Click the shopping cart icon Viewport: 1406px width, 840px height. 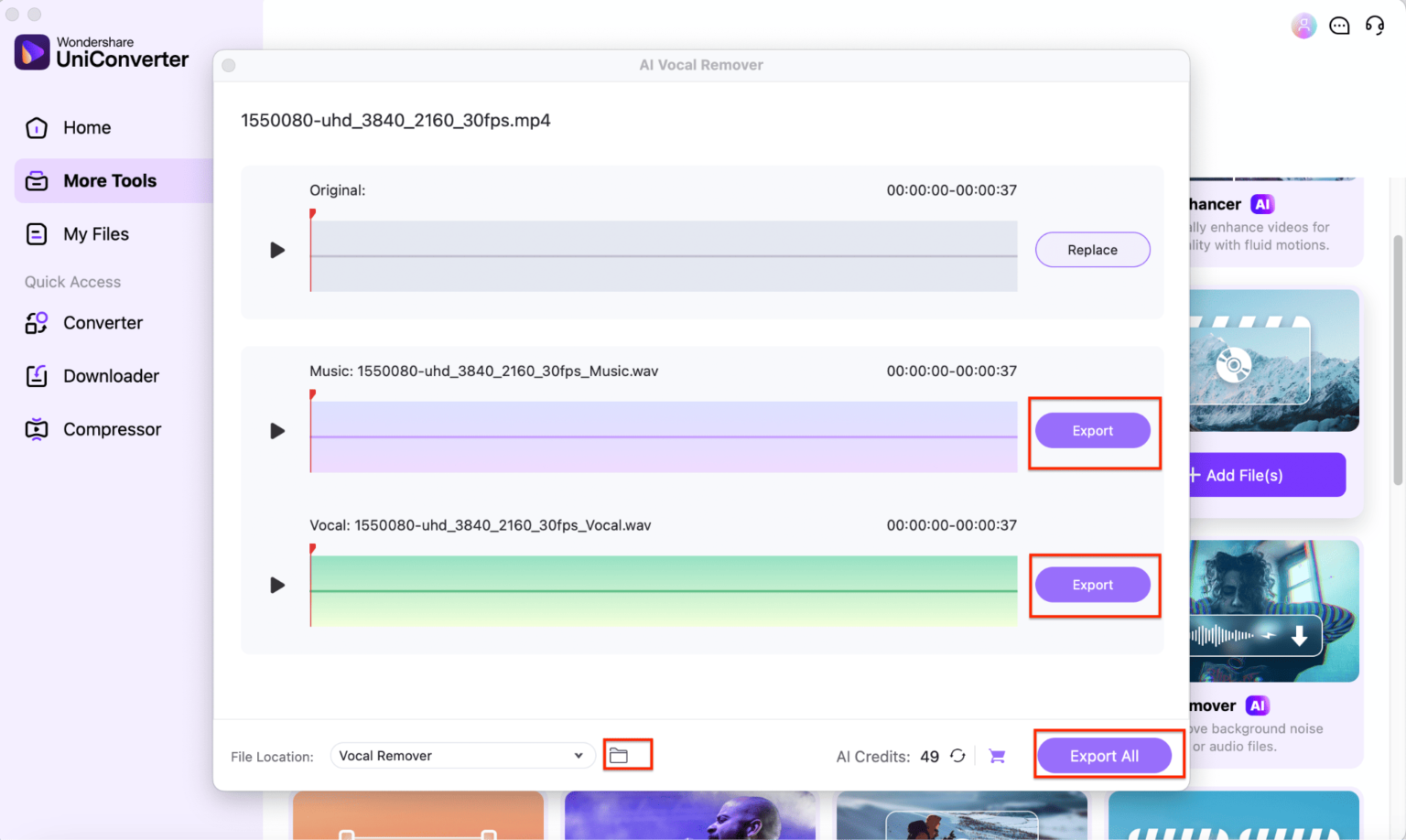tap(997, 756)
